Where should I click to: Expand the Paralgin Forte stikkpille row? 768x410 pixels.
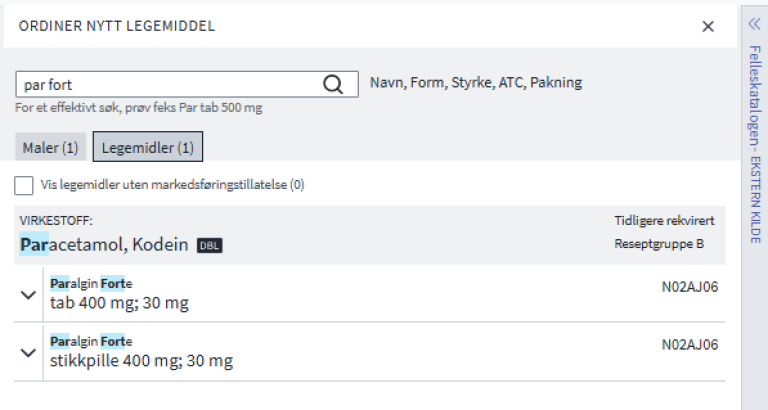[x=27, y=352]
